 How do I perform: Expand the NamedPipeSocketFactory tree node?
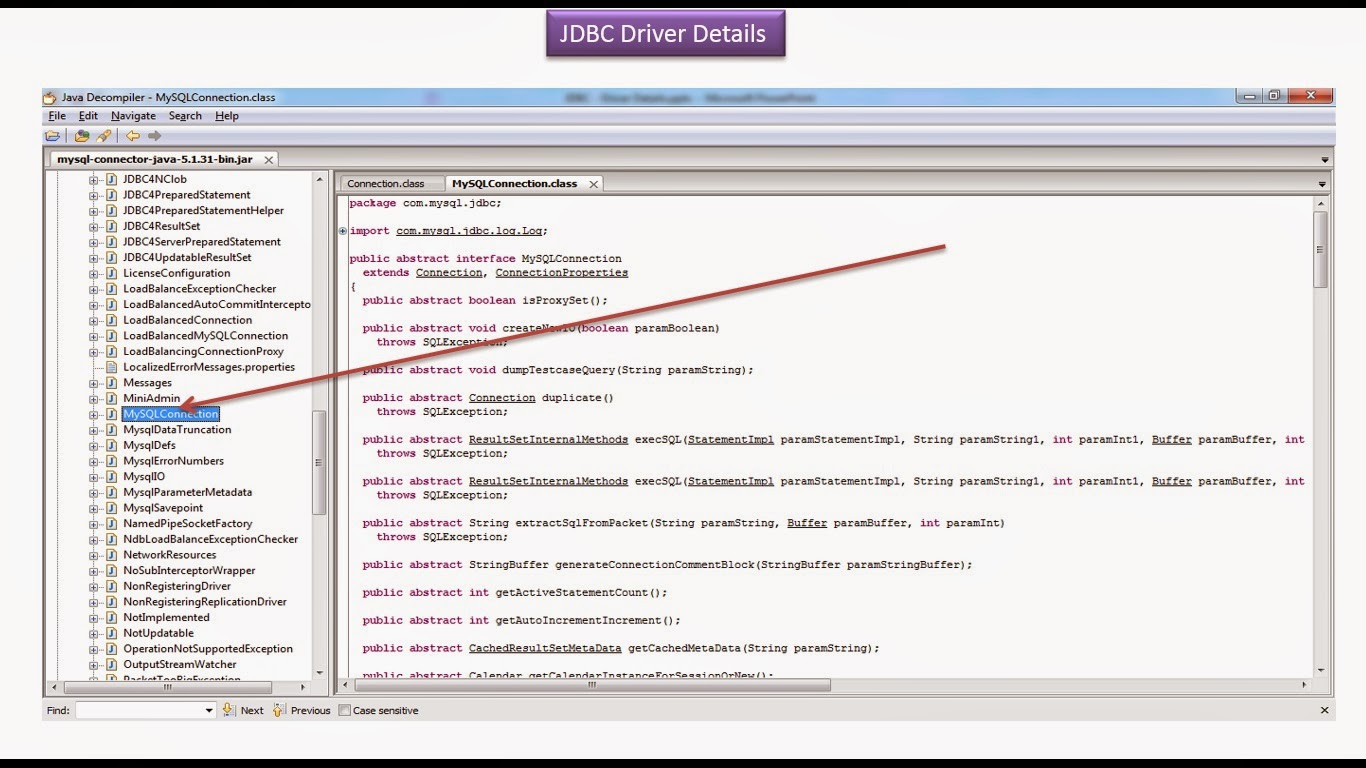(x=94, y=523)
